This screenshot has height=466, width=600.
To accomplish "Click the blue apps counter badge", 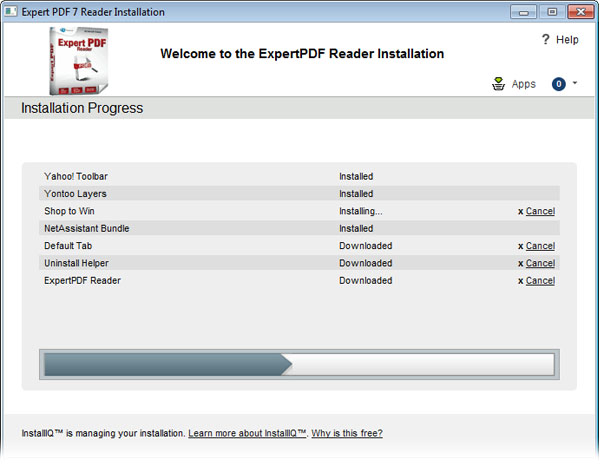I will click(559, 84).
